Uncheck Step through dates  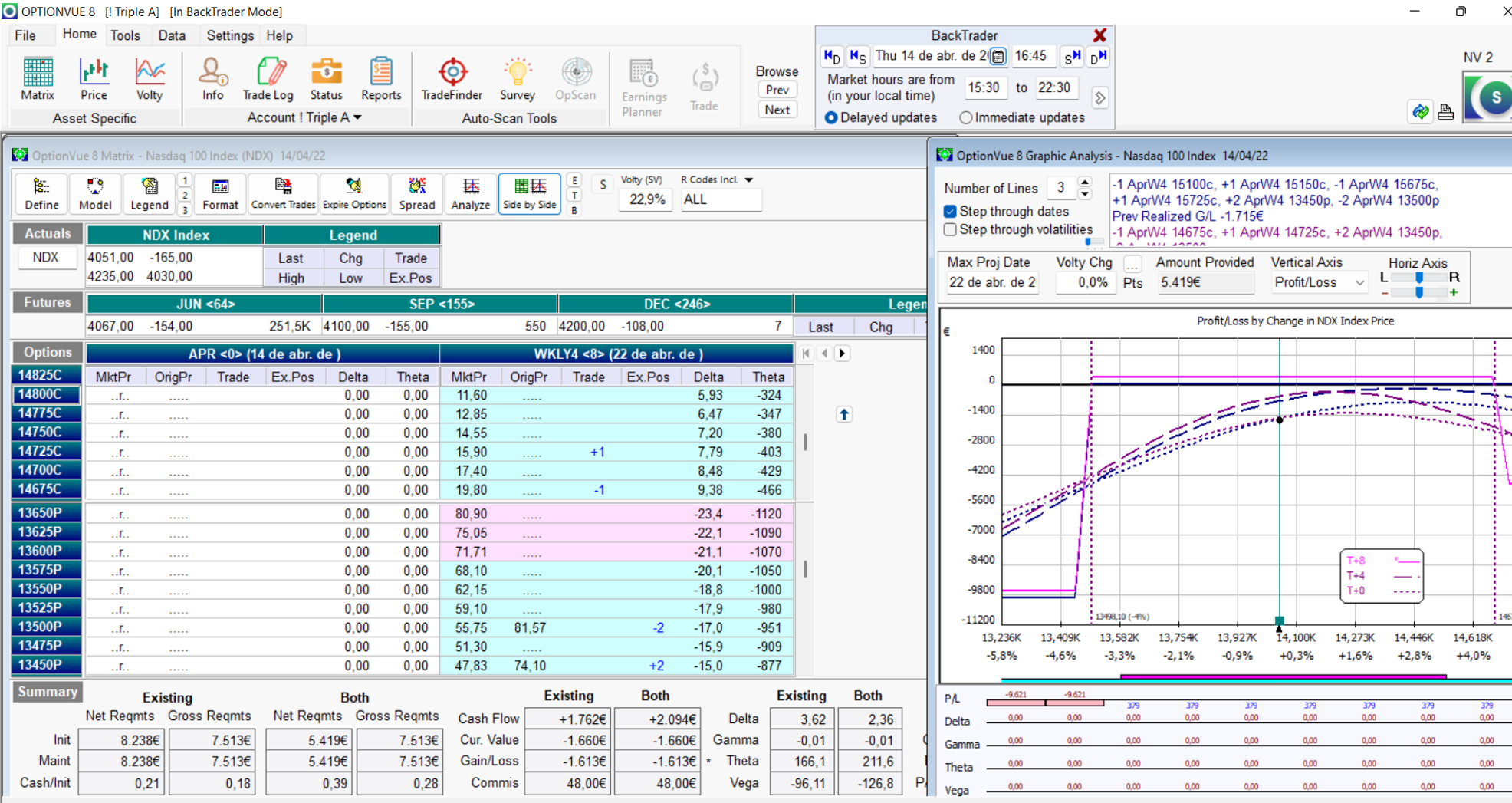951,211
